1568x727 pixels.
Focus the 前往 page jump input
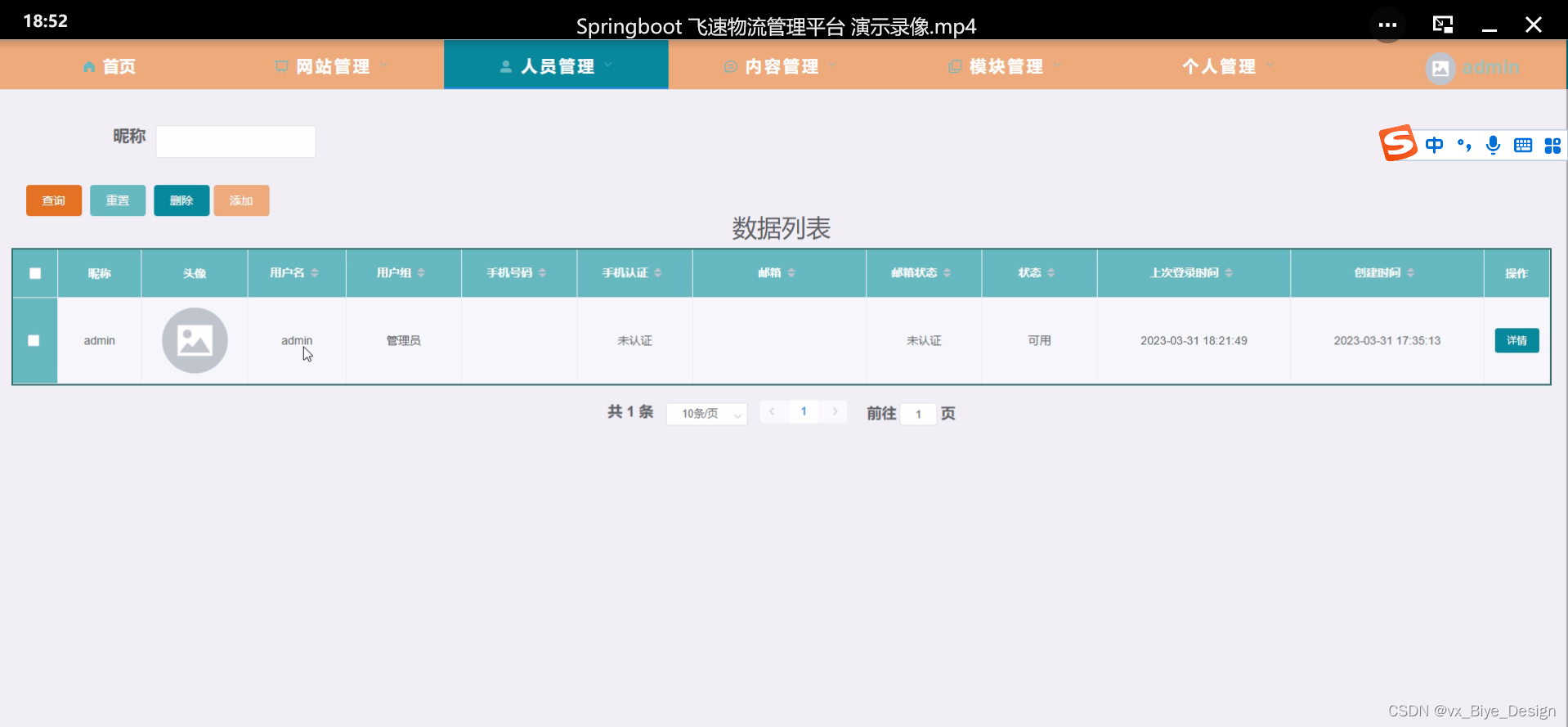pyautogui.click(x=918, y=414)
